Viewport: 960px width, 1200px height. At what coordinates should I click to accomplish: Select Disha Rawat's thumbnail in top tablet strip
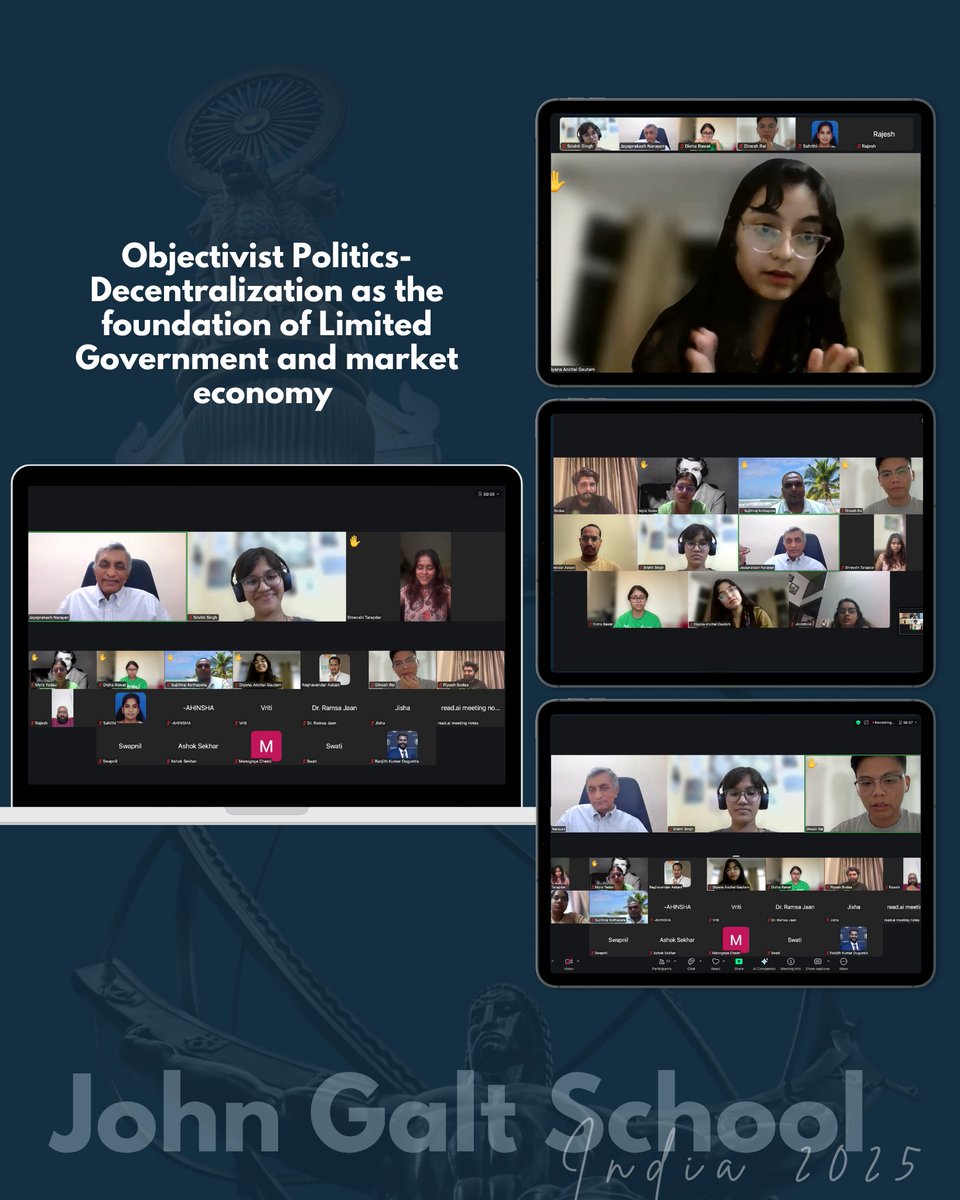(x=708, y=134)
